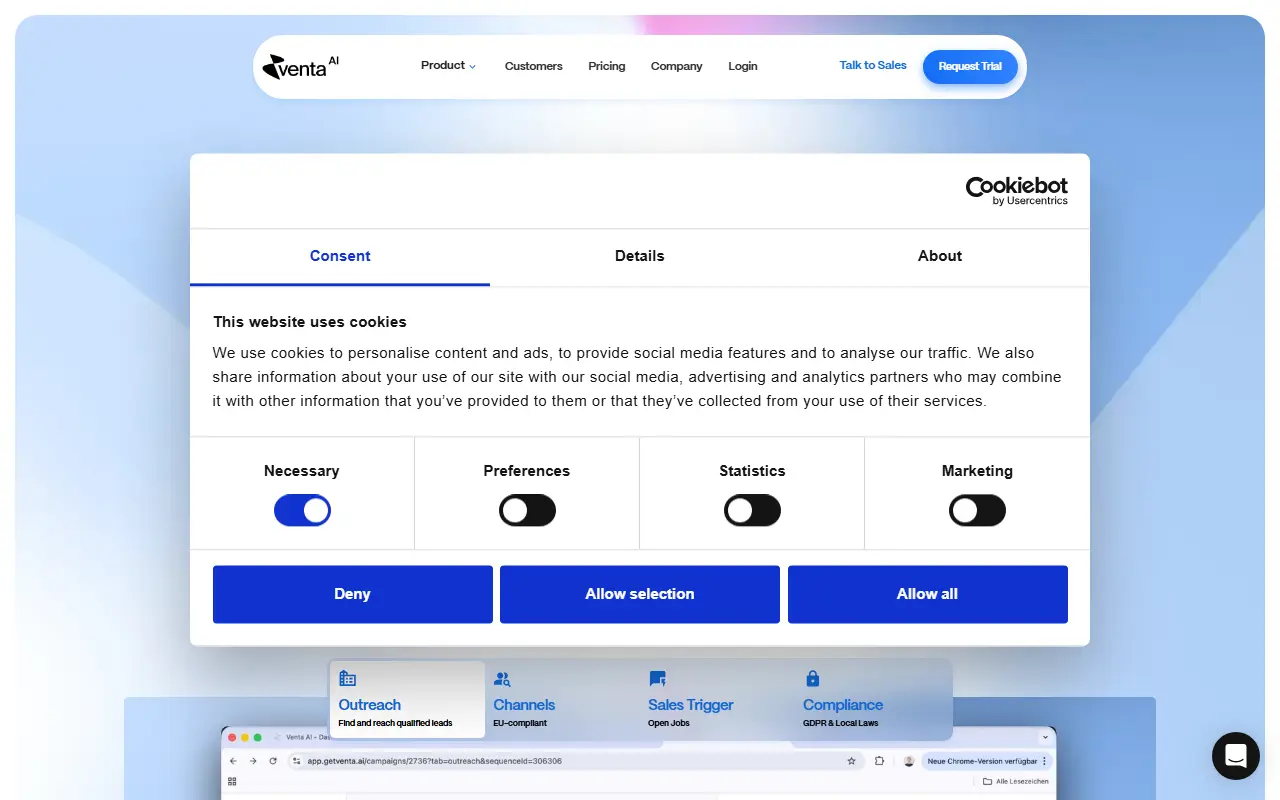The height and width of the screenshot is (800, 1280).
Task: Click the Alle Lesezeichen folder icon
Action: (988, 781)
